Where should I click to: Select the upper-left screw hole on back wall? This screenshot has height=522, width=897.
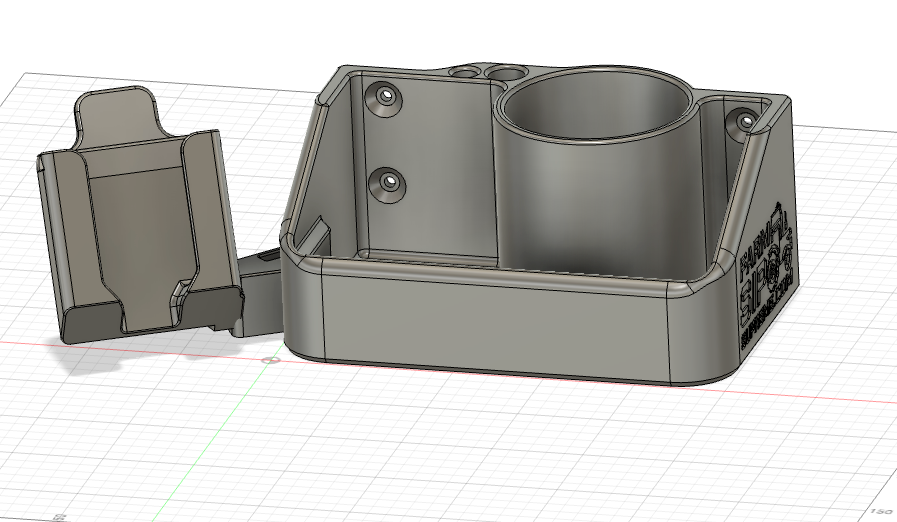point(387,97)
